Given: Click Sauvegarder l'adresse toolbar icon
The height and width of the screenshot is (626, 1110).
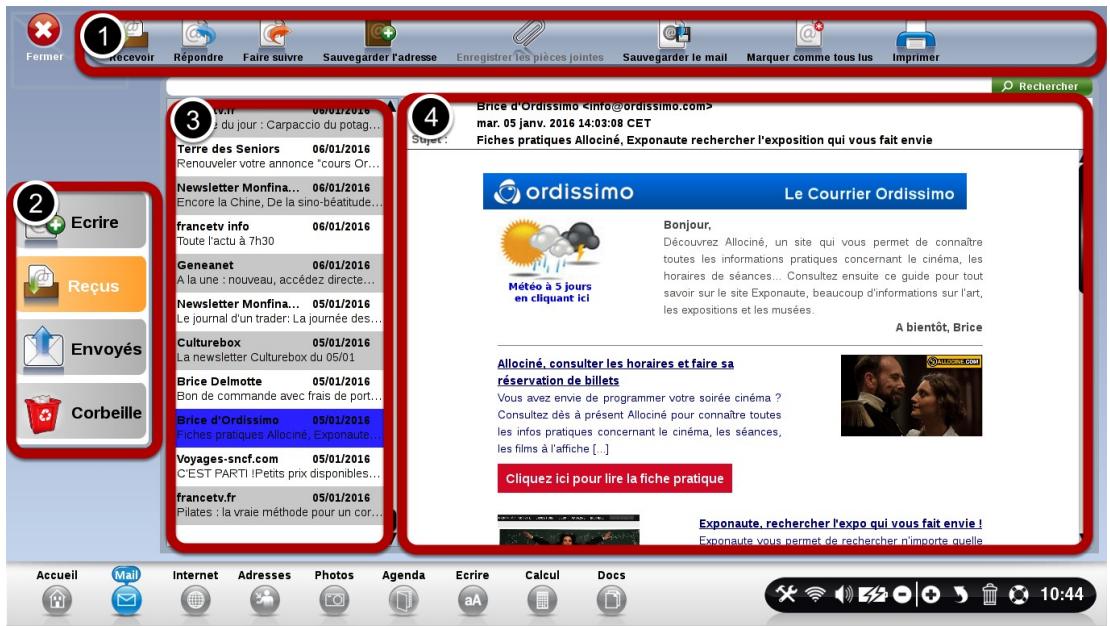Looking at the screenshot, I should point(380,34).
